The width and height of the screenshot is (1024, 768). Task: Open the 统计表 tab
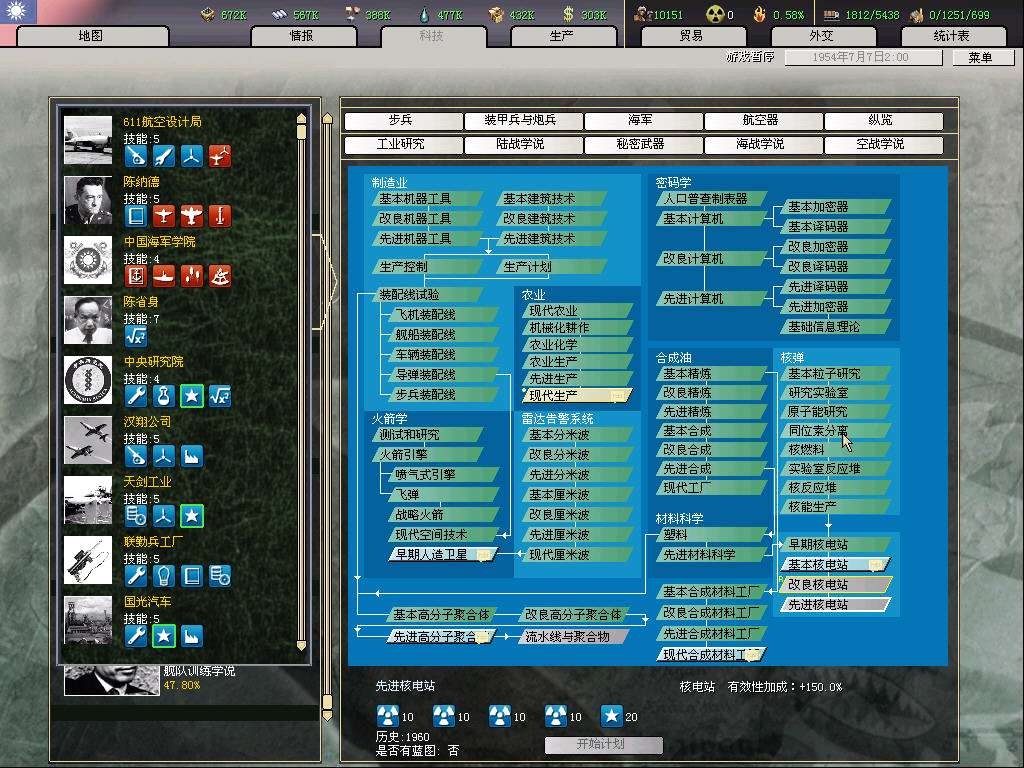coord(951,36)
